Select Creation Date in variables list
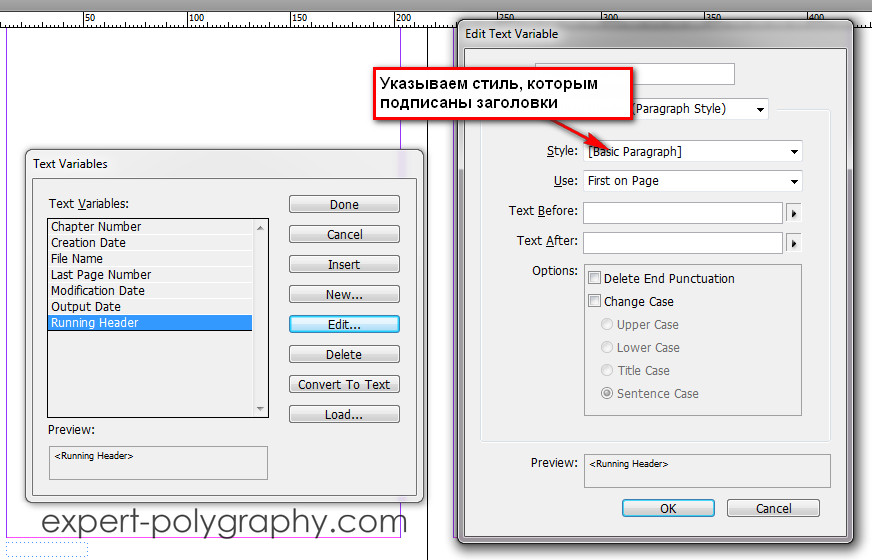Image resolution: width=872 pixels, height=560 pixels. 150,242
